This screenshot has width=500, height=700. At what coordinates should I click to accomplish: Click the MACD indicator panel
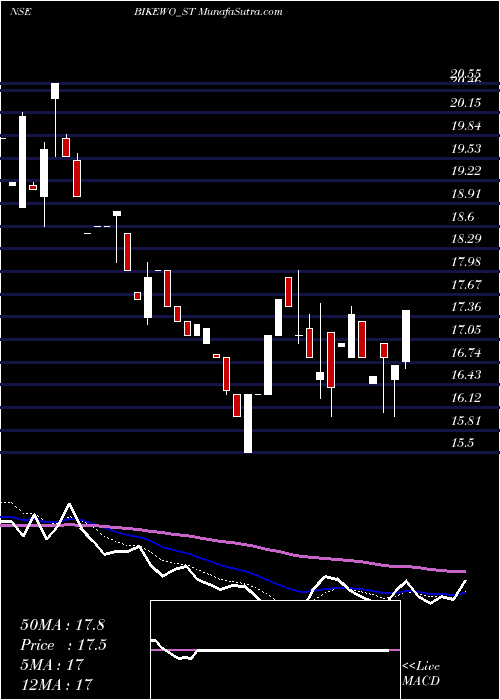[x=275, y=650]
